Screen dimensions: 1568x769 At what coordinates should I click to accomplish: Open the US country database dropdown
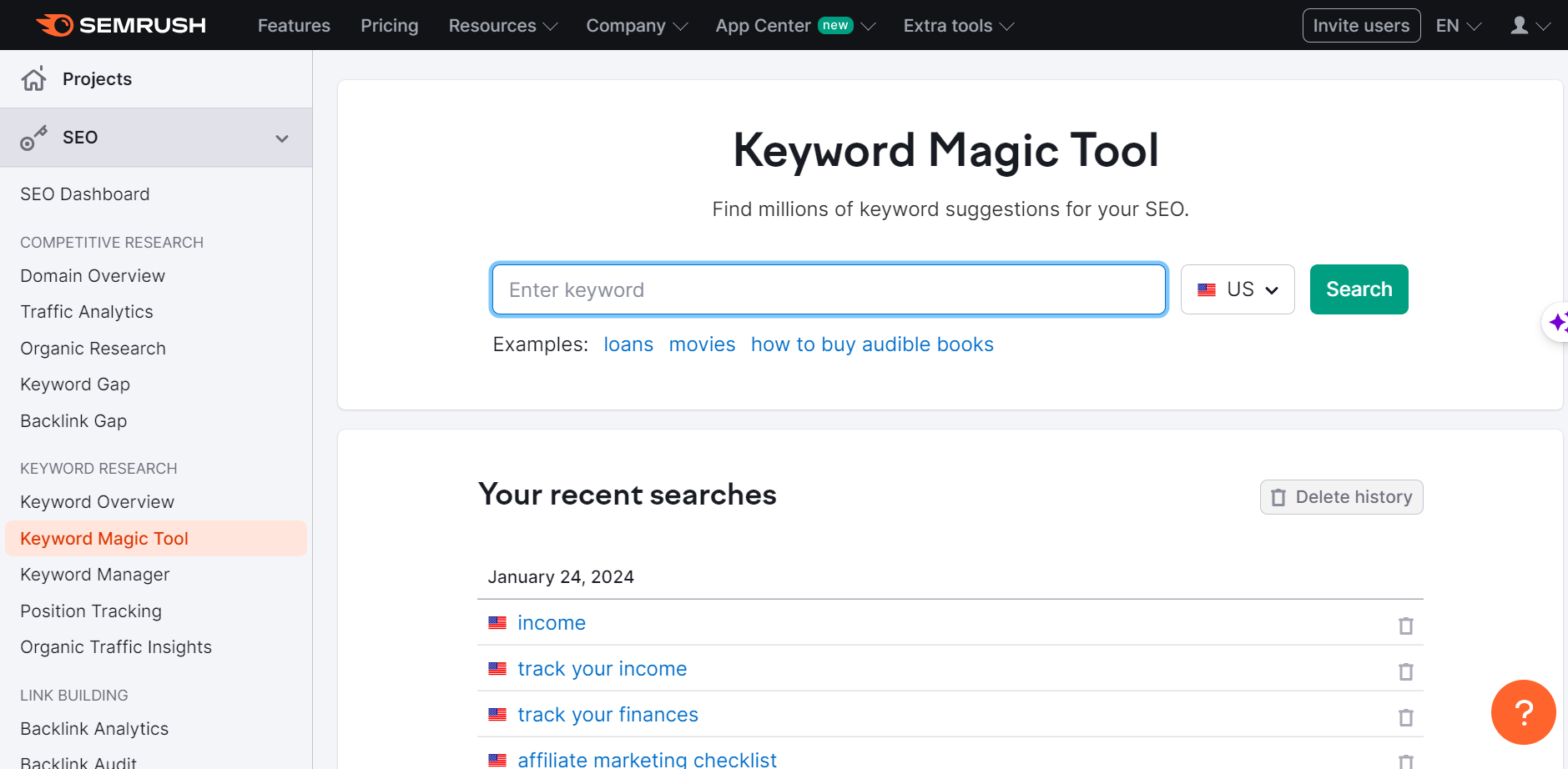pos(1238,289)
